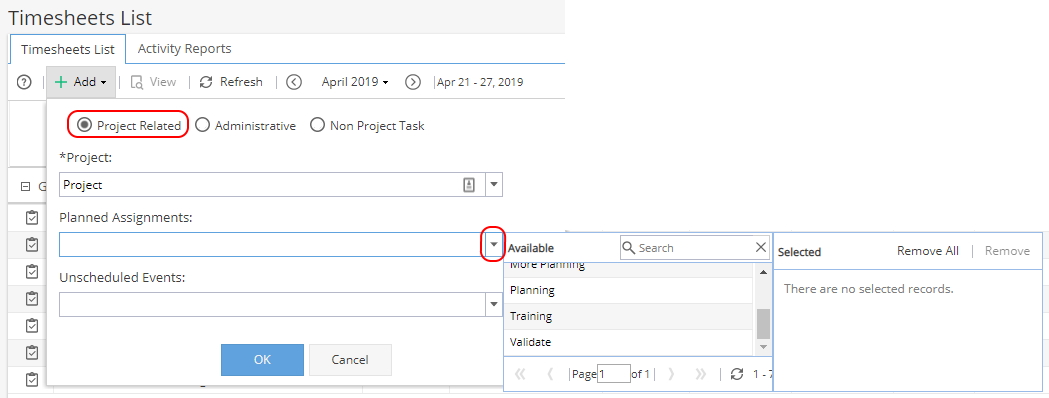Click the search magnifier icon
Screen dimensions: 1049x398
click(x=628, y=247)
